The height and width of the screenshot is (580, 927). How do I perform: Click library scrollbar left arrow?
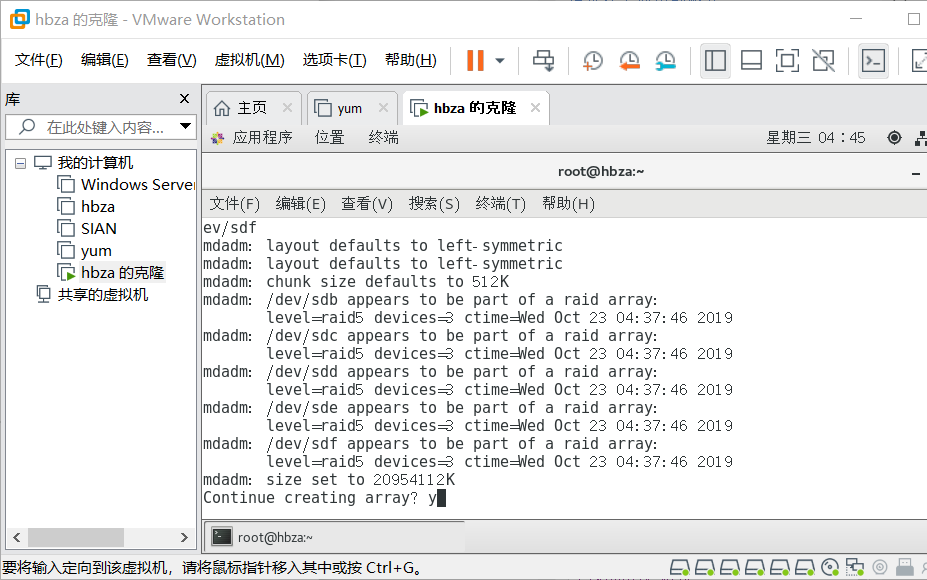point(17,537)
